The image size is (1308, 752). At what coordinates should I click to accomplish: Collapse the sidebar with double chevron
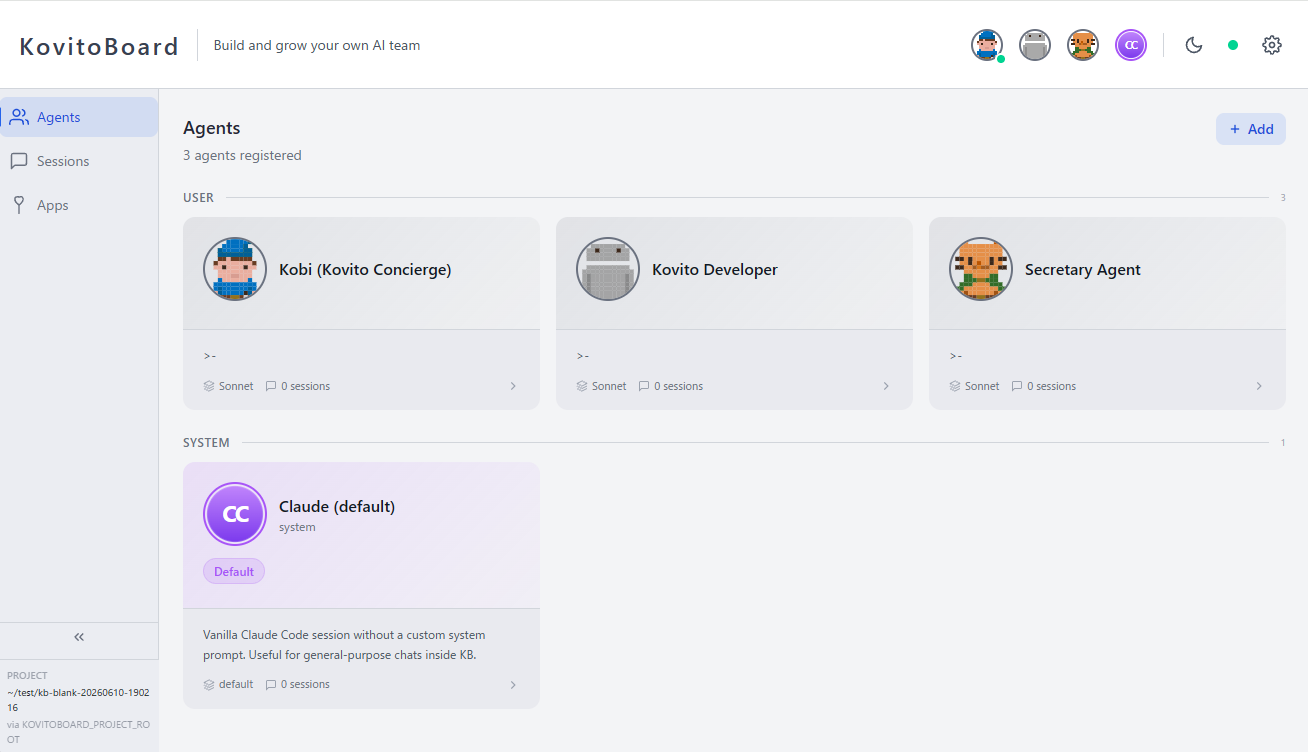79,637
